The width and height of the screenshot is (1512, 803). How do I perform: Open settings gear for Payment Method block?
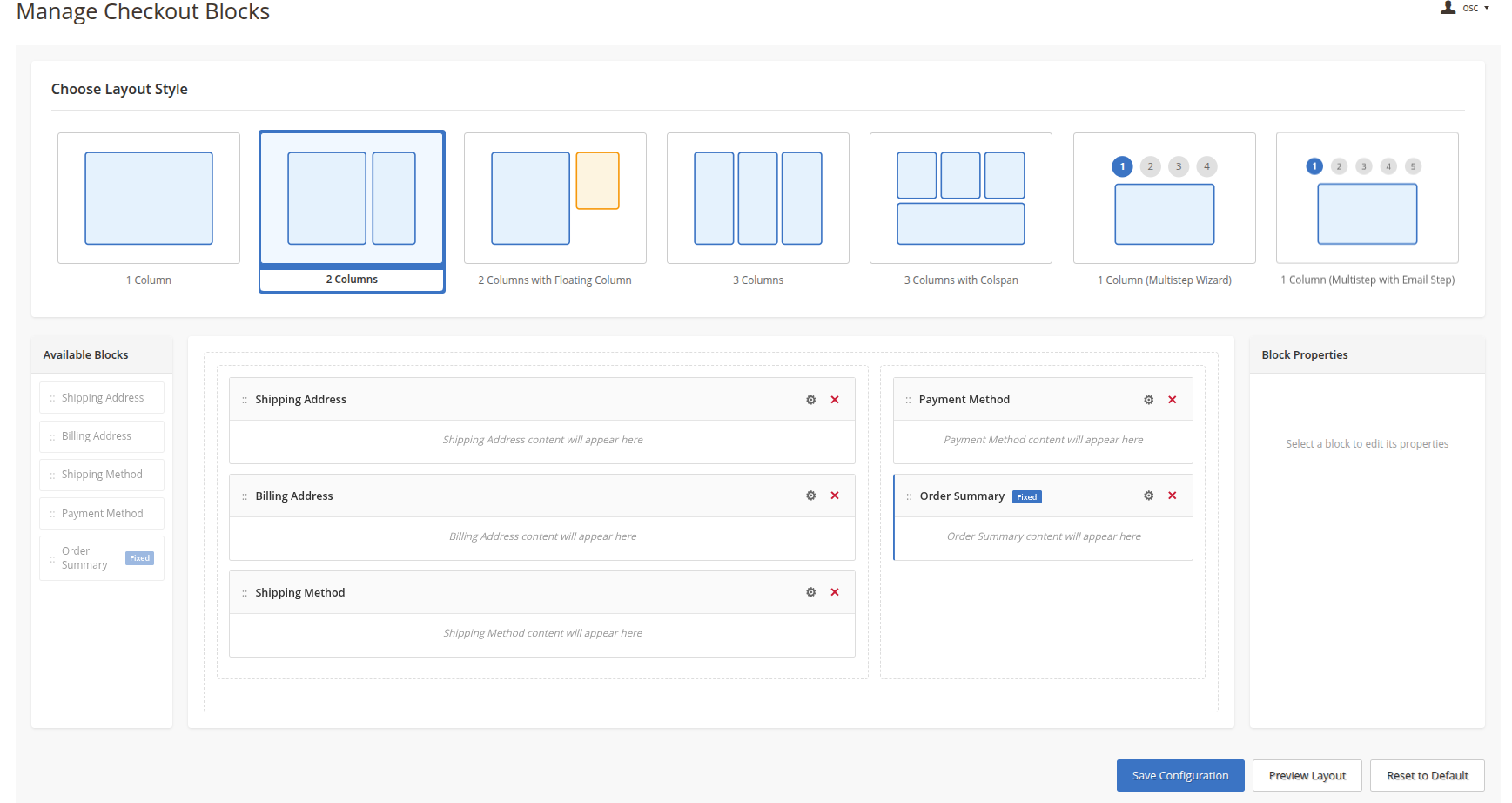(x=1148, y=400)
